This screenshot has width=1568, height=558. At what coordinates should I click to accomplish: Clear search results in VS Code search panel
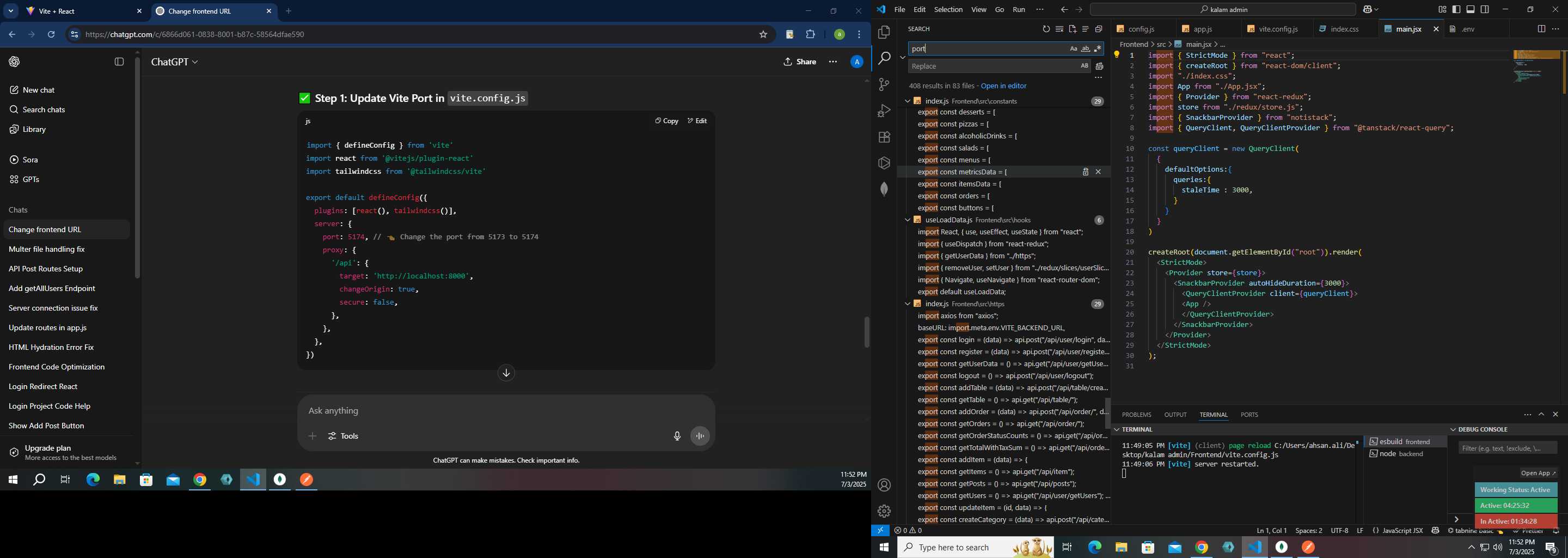click(1059, 29)
